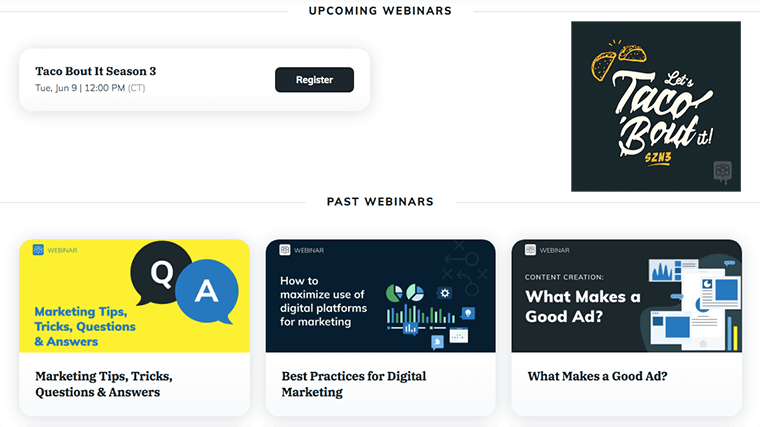Click the gear icon in the digital marketing thumbnail
Screen dimensions: 760x427
tap(444, 293)
